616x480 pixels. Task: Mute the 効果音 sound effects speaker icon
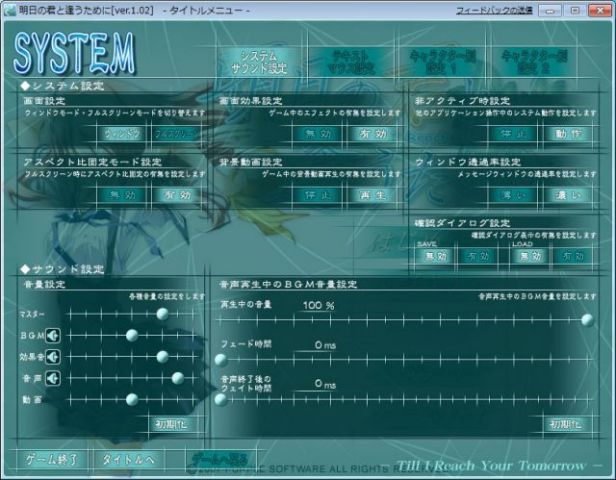tap(52, 356)
